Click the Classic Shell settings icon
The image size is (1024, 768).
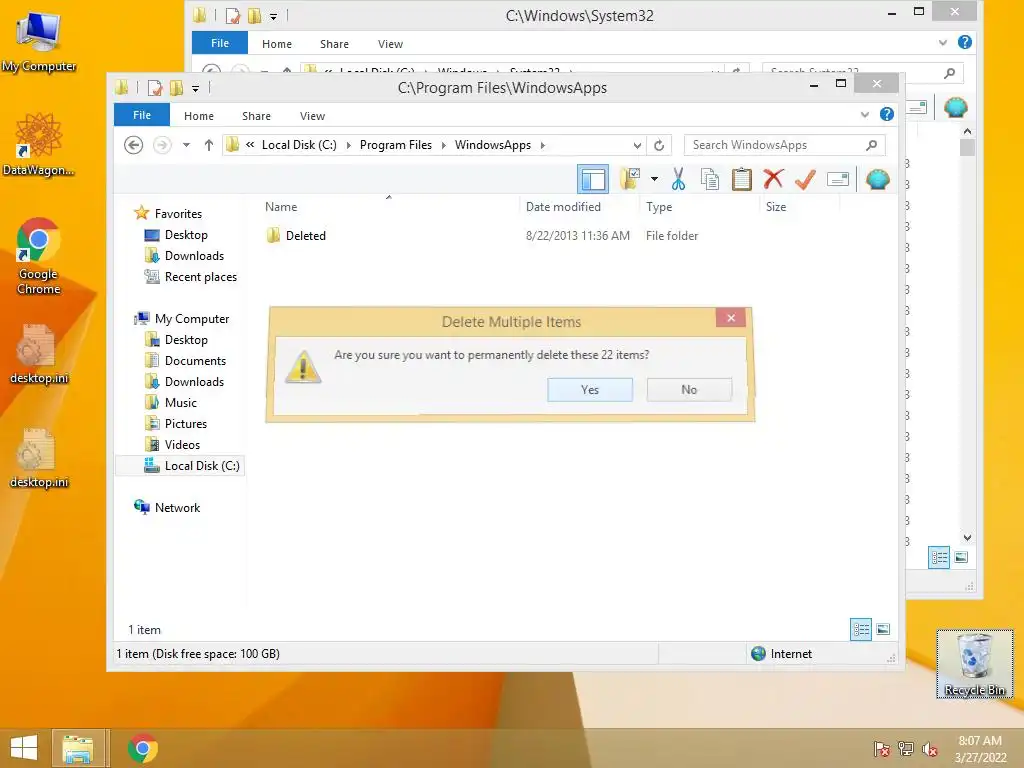coord(878,179)
